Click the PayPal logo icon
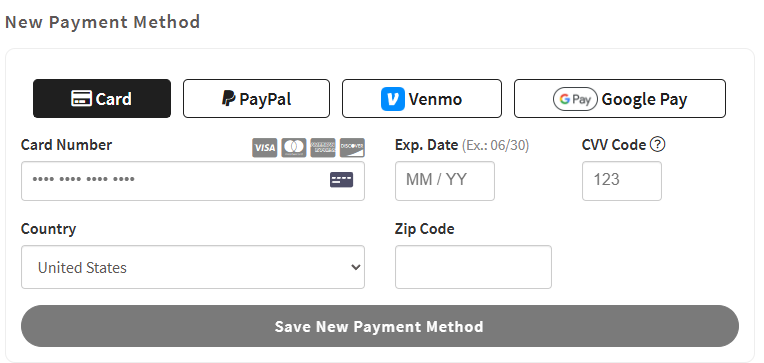The height and width of the screenshot is (363, 764). 228,98
